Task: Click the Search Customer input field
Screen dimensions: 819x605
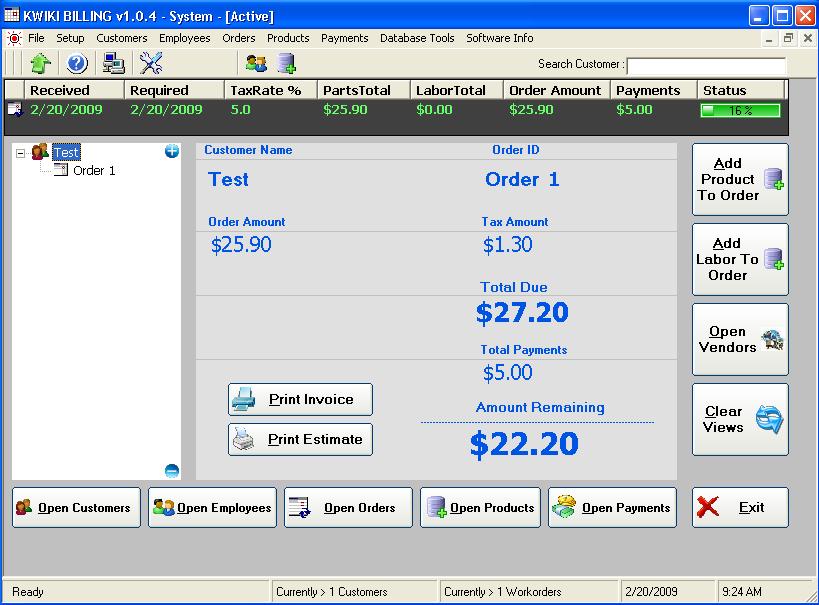Action: click(x=705, y=65)
